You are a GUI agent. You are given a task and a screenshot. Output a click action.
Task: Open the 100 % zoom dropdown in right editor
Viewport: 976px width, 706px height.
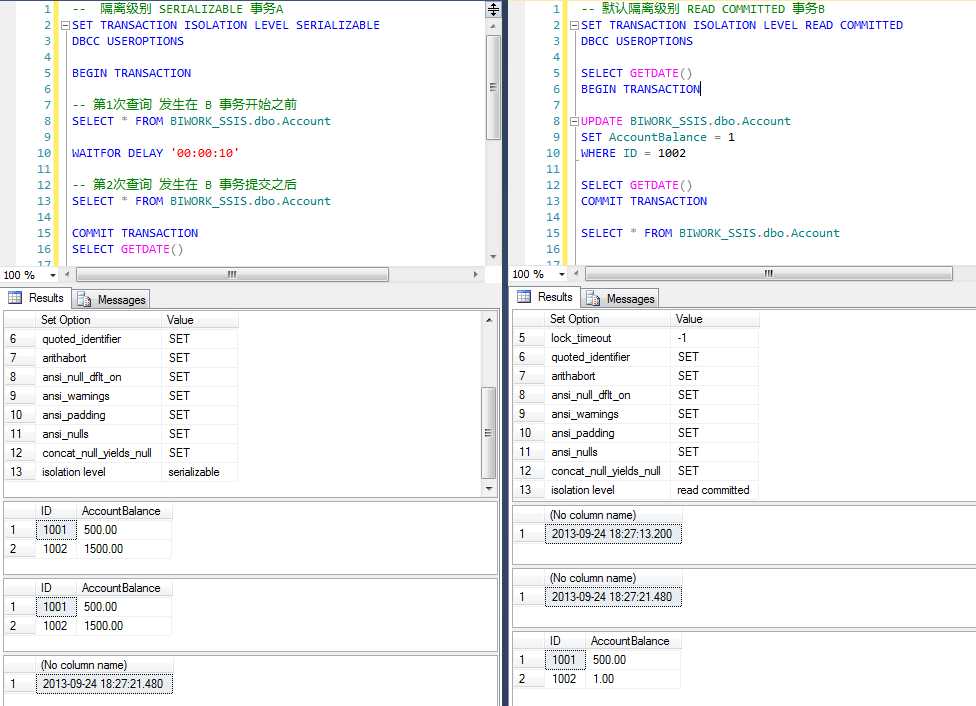coord(564,274)
